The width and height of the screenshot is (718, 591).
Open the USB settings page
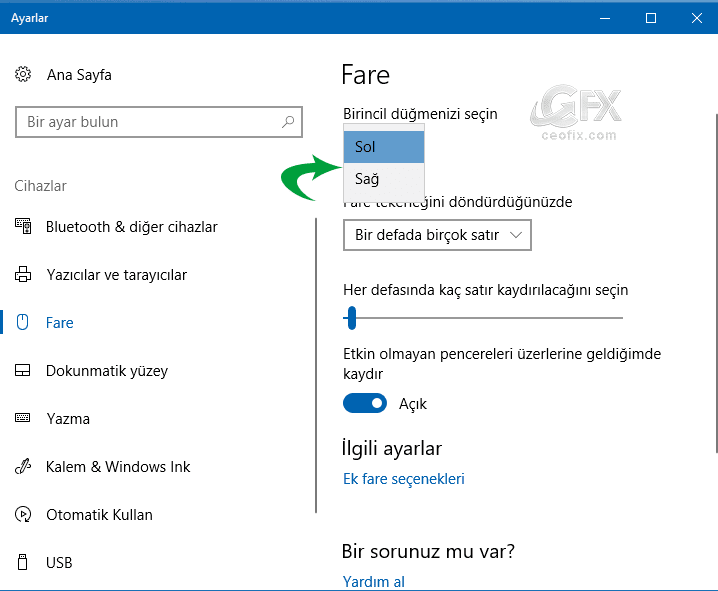tap(59, 563)
